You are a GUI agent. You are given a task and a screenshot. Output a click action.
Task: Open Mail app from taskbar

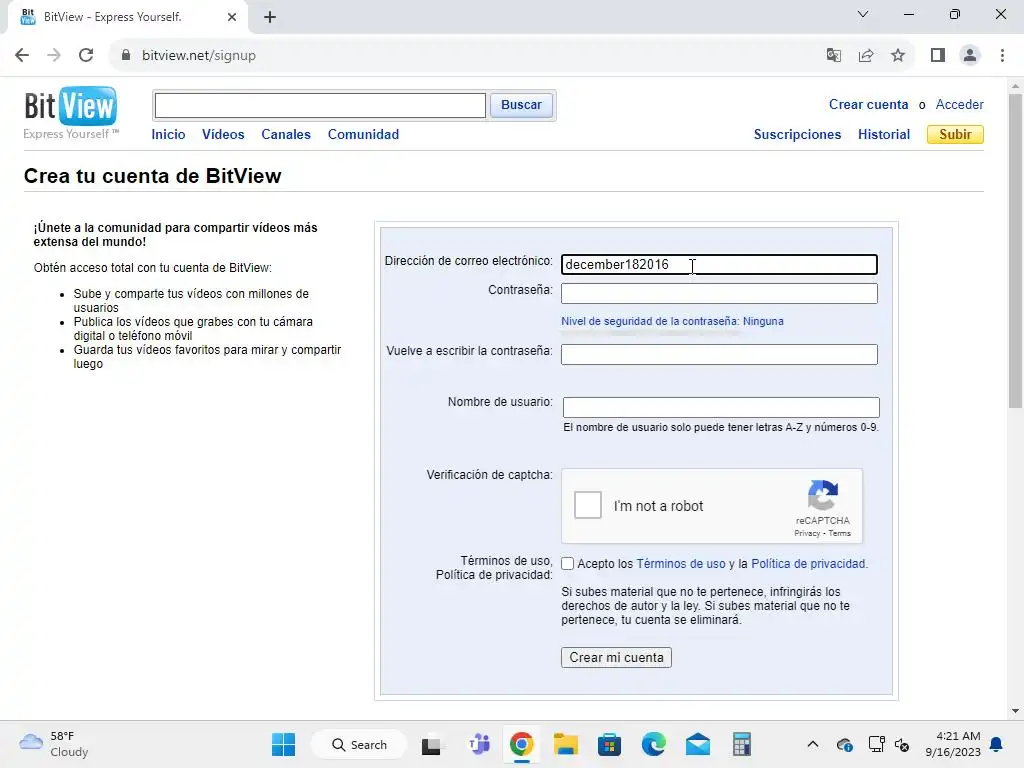(x=697, y=744)
